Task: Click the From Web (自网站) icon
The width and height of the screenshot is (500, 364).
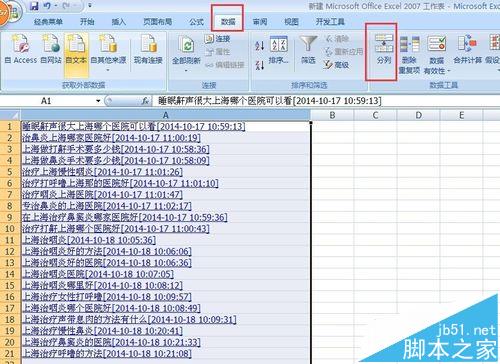Action: click(x=51, y=49)
